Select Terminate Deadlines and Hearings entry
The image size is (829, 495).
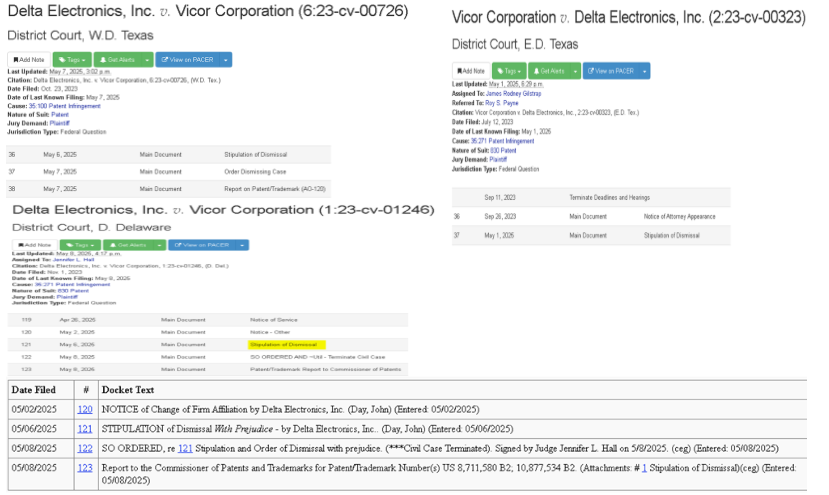pos(591,197)
